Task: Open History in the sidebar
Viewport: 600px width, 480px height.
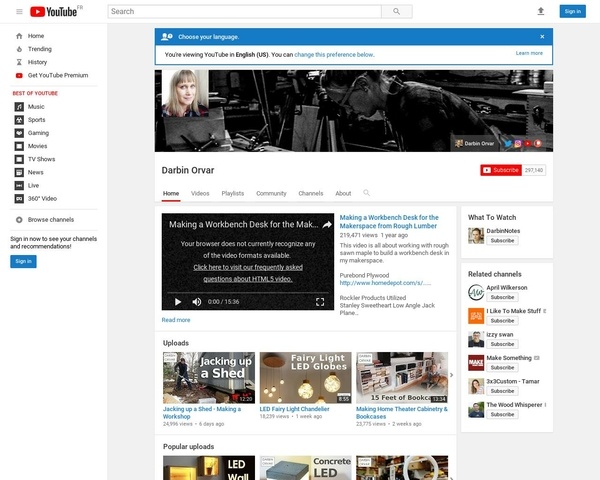Action: [37, 62]
